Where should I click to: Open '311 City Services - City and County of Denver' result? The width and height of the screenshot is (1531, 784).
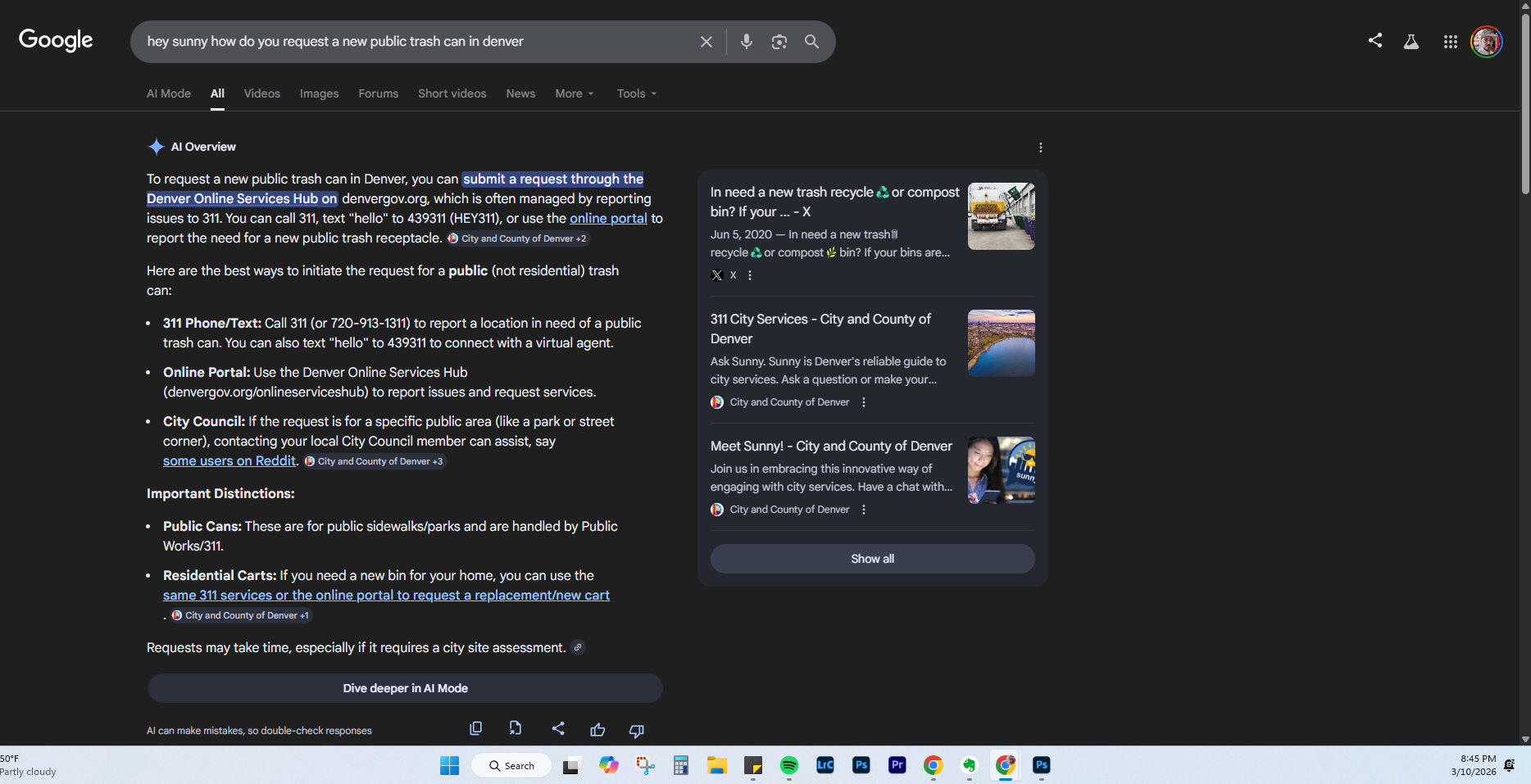[820, 329]
